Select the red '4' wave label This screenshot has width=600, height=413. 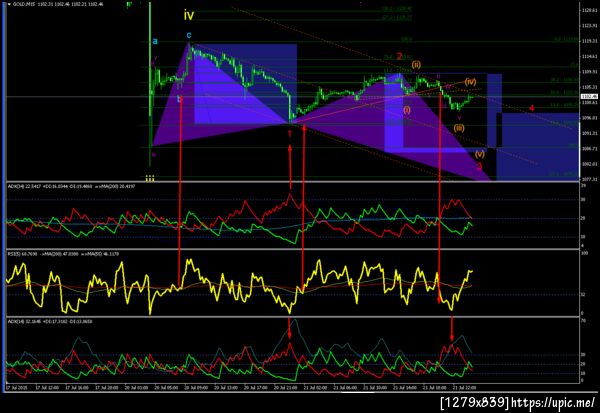point(532,108)
